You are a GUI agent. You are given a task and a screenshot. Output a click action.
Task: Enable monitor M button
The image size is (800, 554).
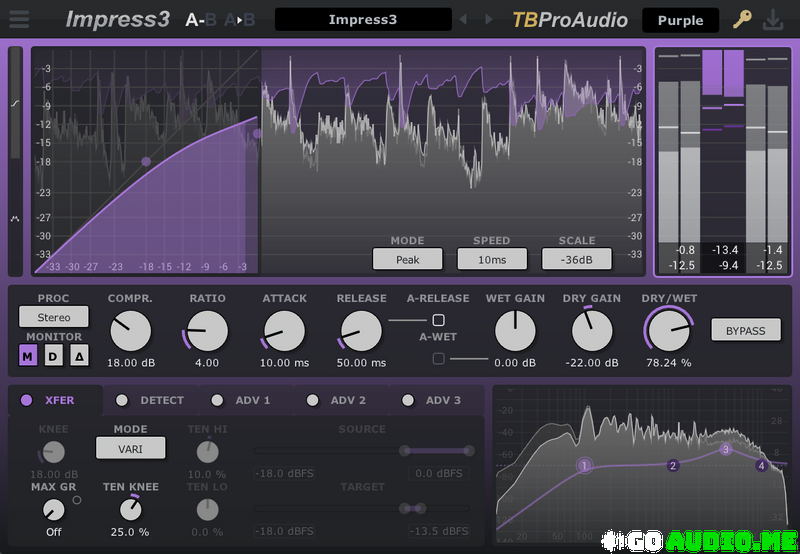(x=28, y=356)
